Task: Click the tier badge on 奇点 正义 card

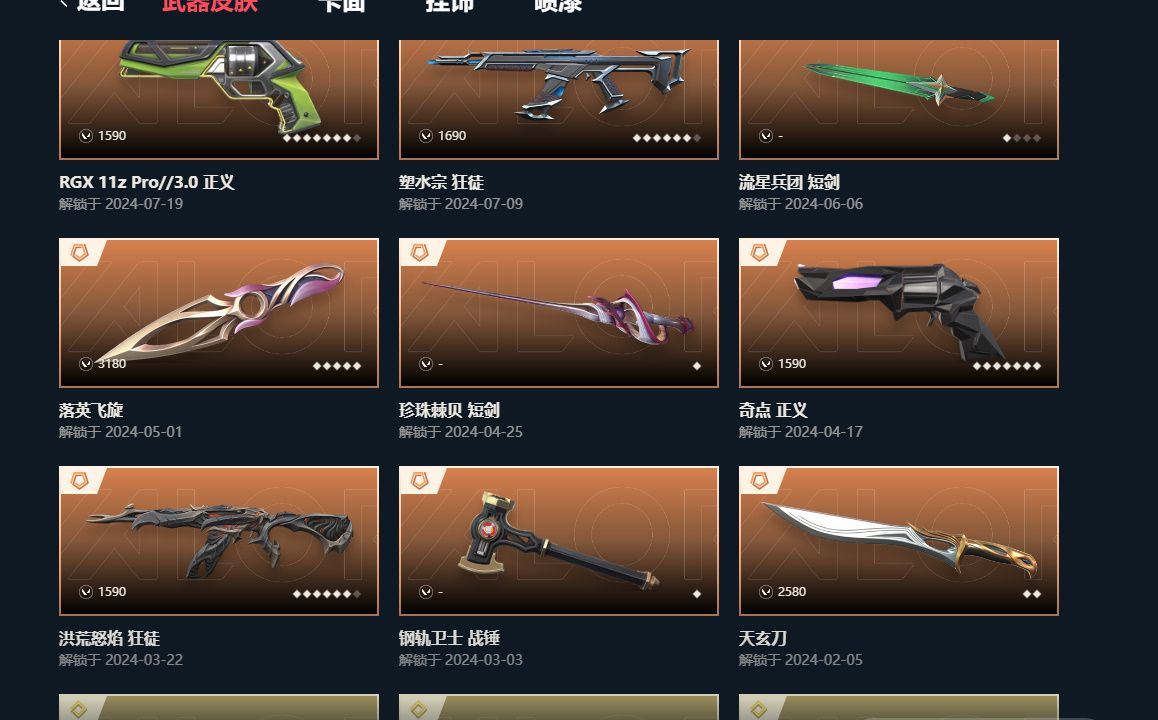Action: [x=758, y=253]
